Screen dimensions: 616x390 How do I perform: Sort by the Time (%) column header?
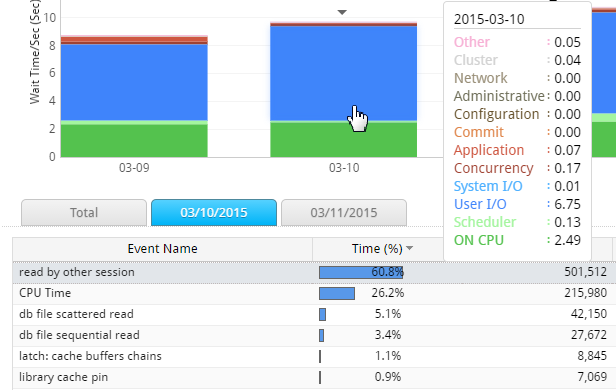(x=377, y=249)
